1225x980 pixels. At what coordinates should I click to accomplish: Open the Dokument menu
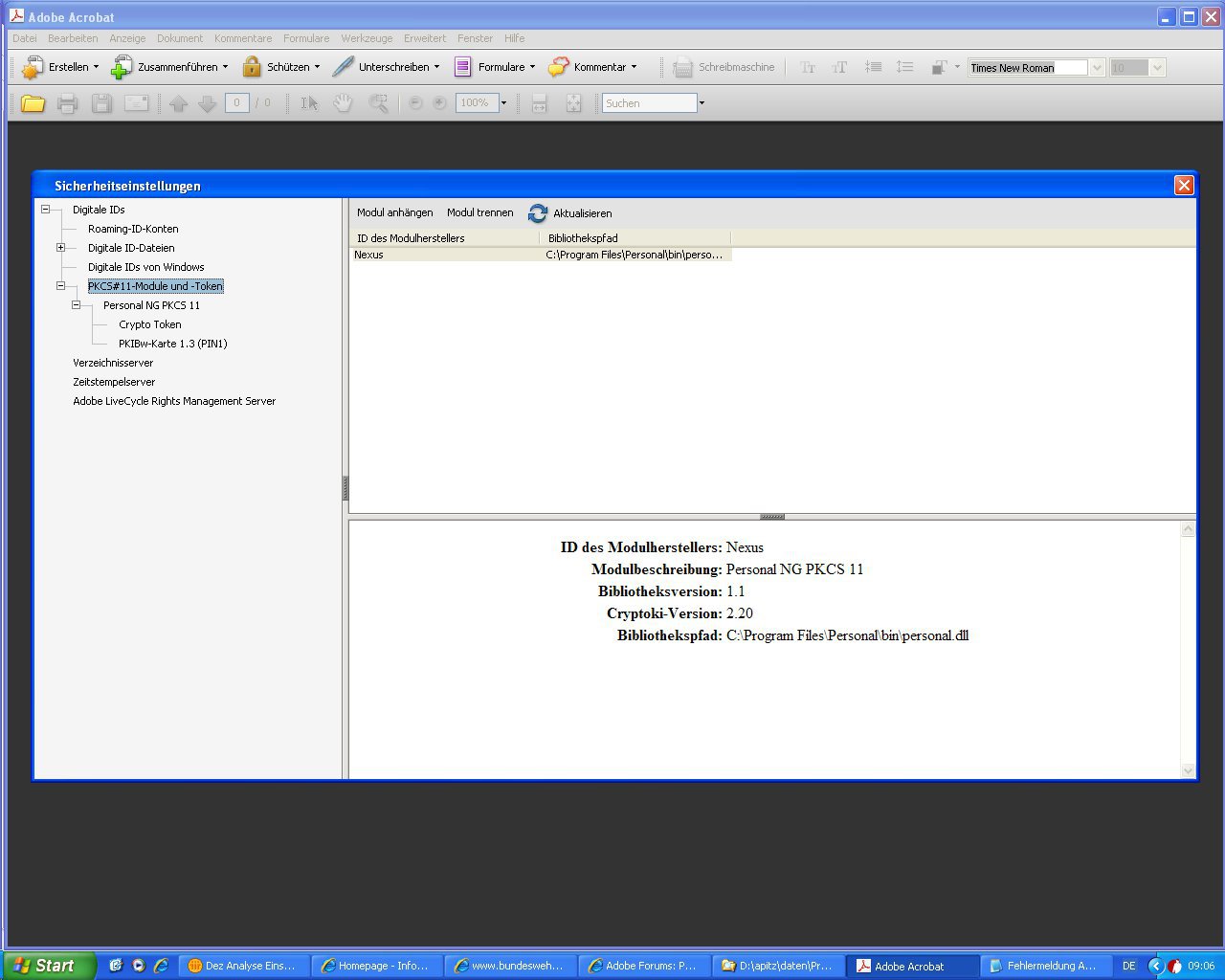click(180, 38)
